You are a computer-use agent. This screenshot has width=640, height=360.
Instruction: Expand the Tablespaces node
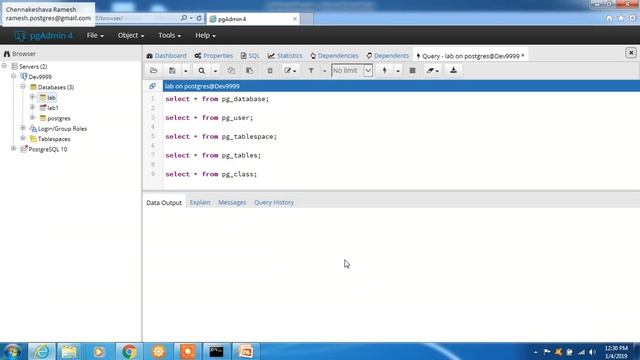23,138
